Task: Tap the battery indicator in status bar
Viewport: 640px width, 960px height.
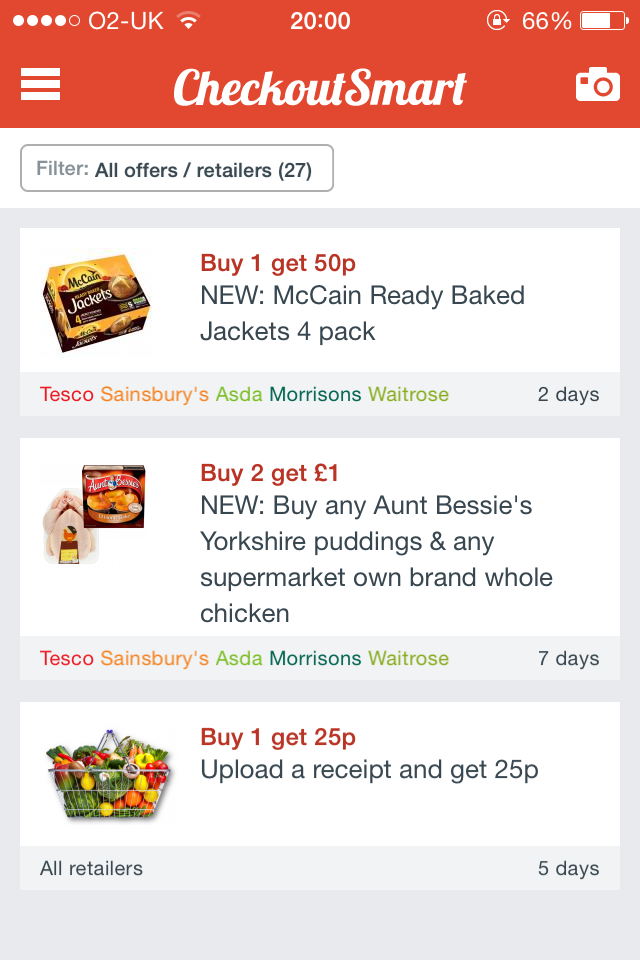Action: click(x=602, y=20)
